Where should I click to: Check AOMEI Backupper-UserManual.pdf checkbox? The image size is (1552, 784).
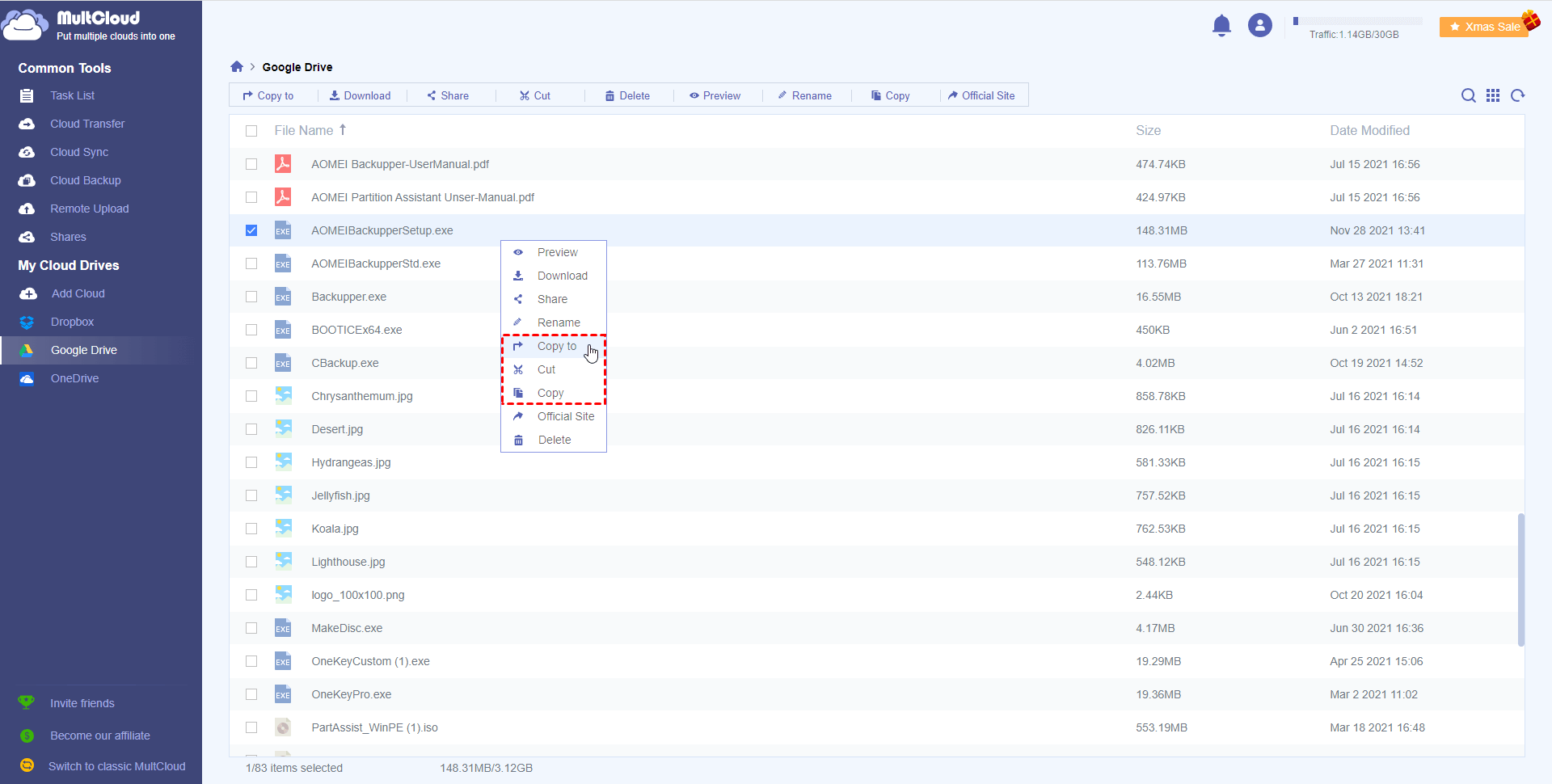pos(251,164)
